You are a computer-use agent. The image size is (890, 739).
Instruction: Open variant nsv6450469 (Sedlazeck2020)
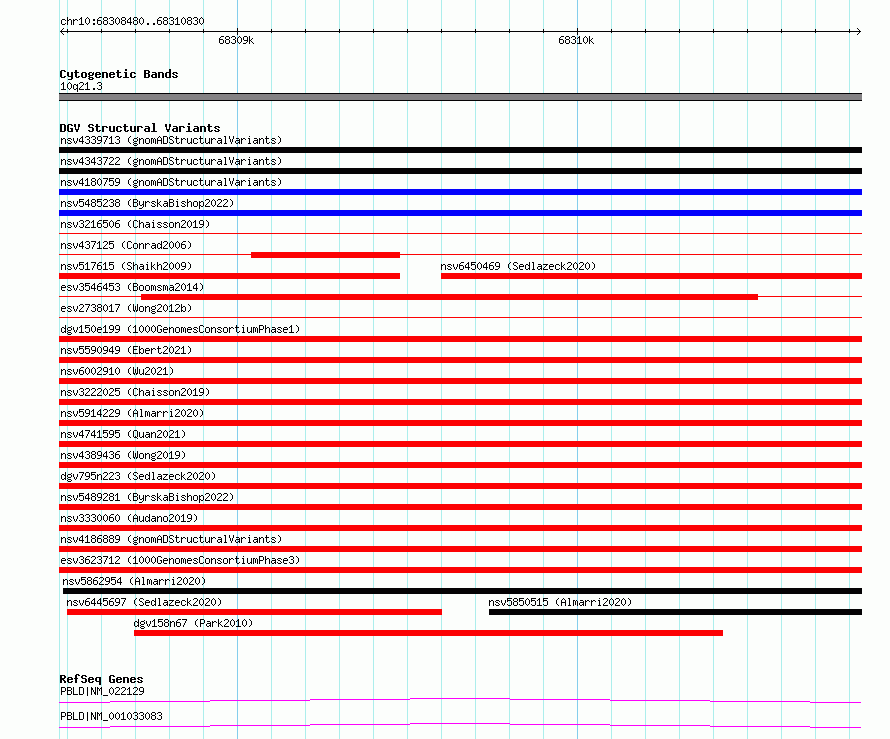coord(518,266)
